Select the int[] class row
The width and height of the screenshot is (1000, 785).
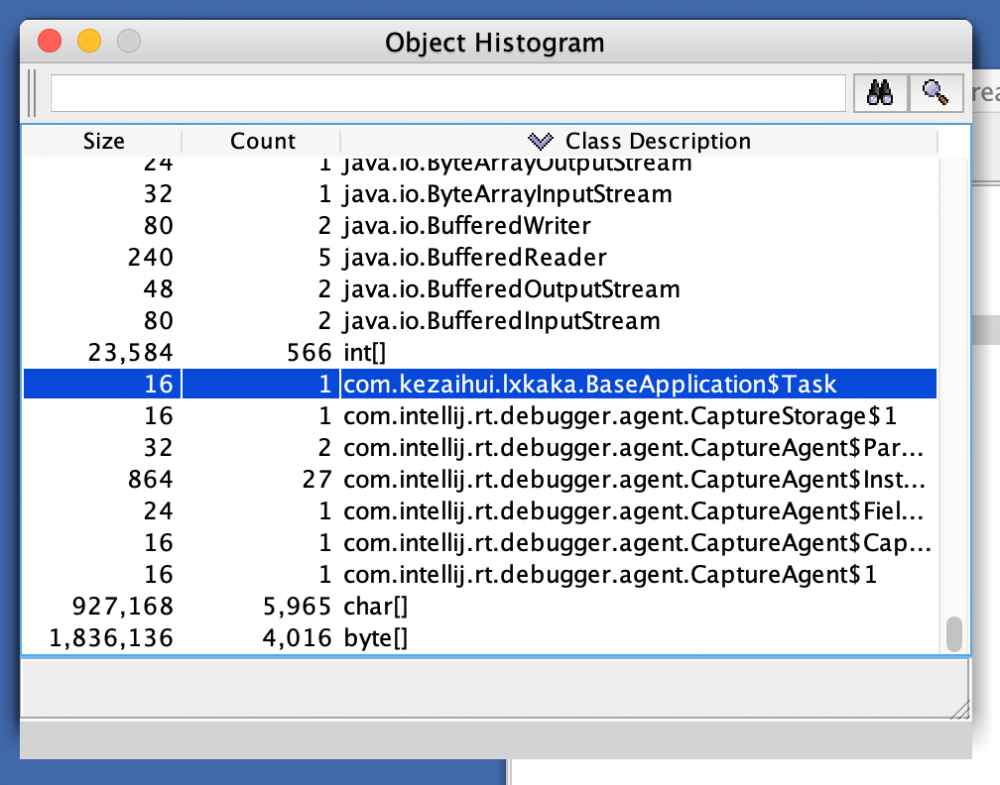(480, 353)
